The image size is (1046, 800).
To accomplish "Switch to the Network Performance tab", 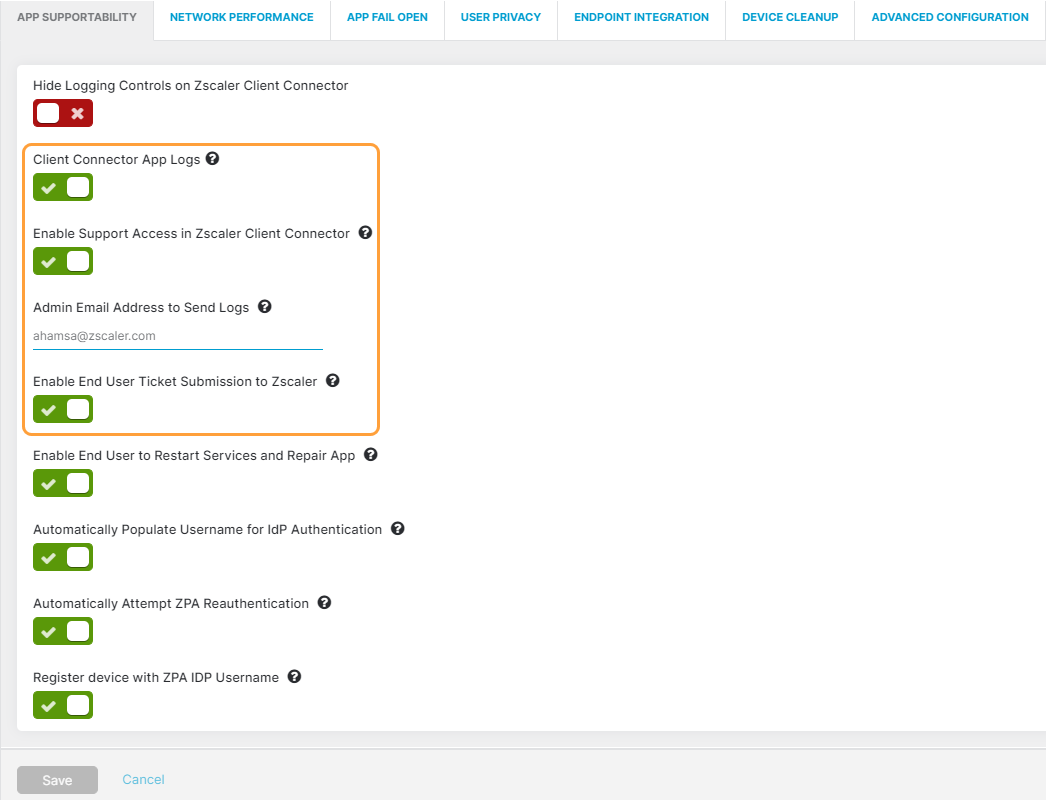I will (x=241, y=17).
